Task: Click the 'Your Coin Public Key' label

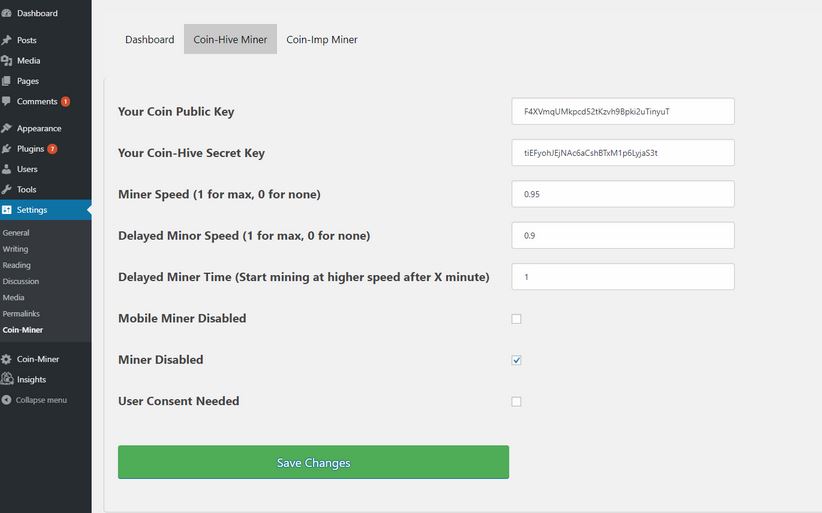Action: 176,112
